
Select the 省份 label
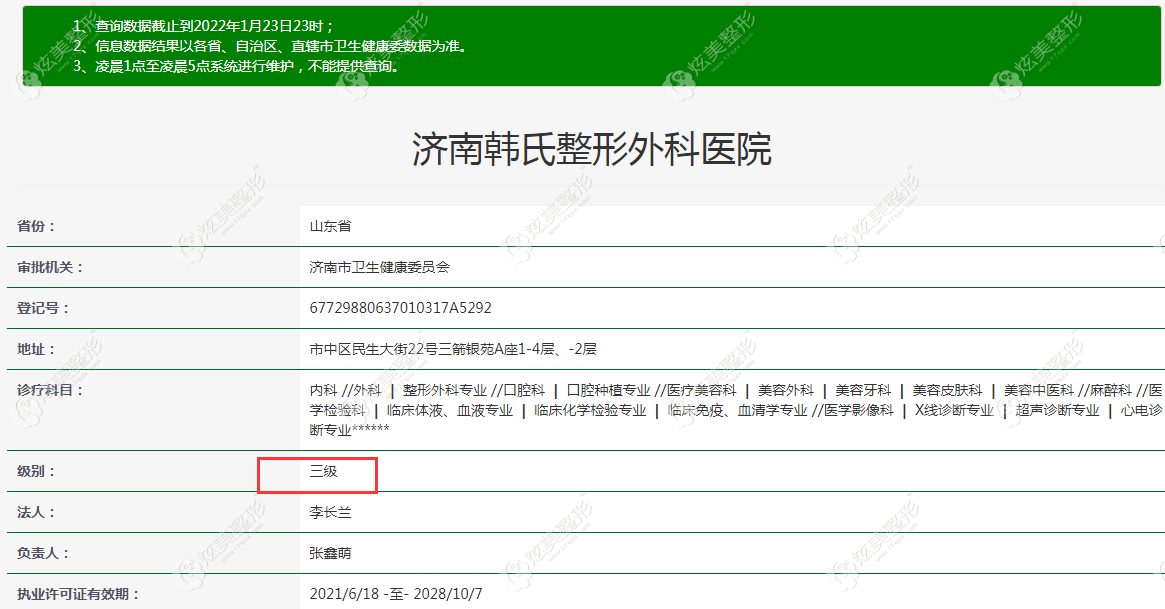[36, 227]
